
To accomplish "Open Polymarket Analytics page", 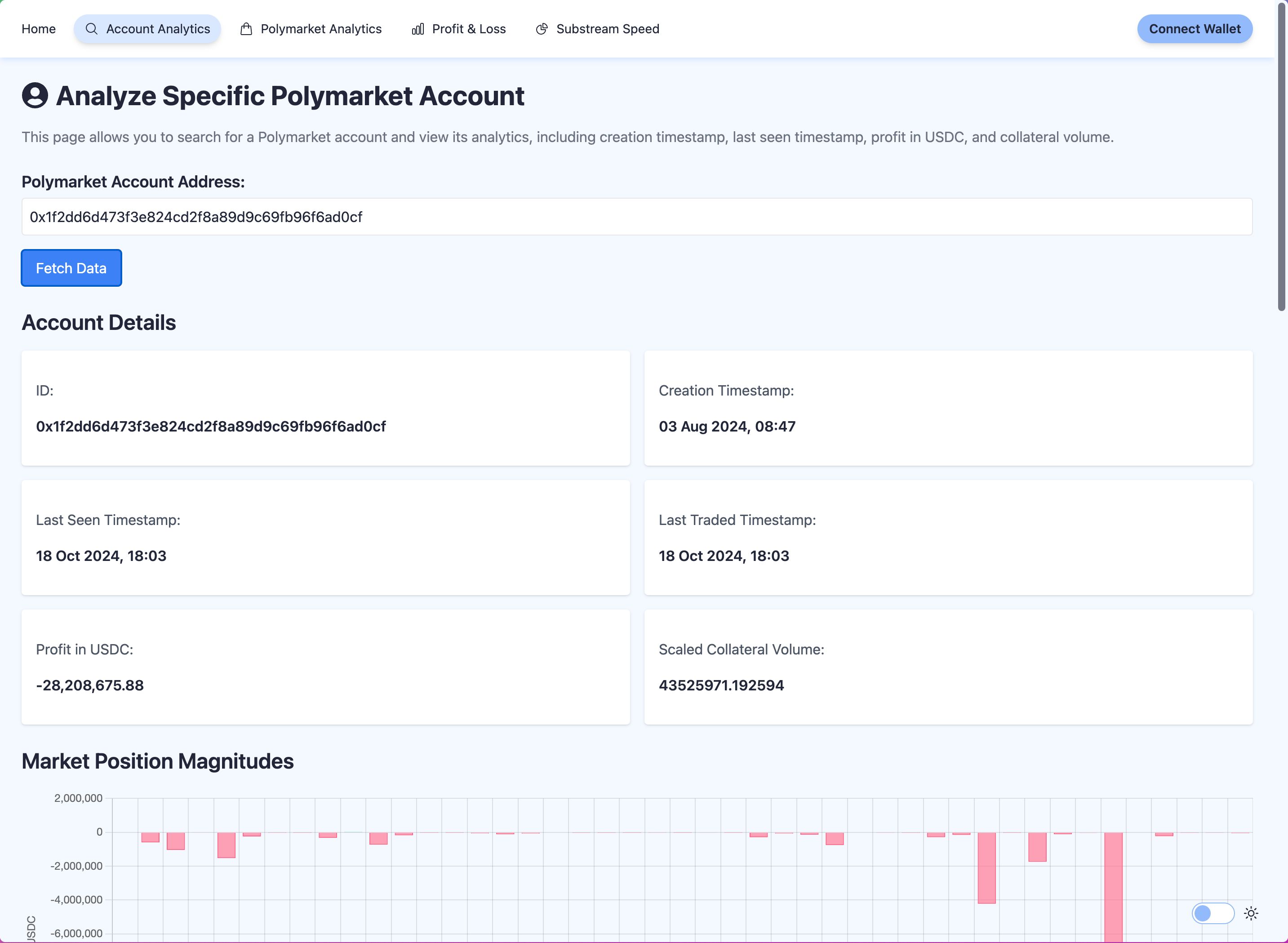I will pos(311,29).
